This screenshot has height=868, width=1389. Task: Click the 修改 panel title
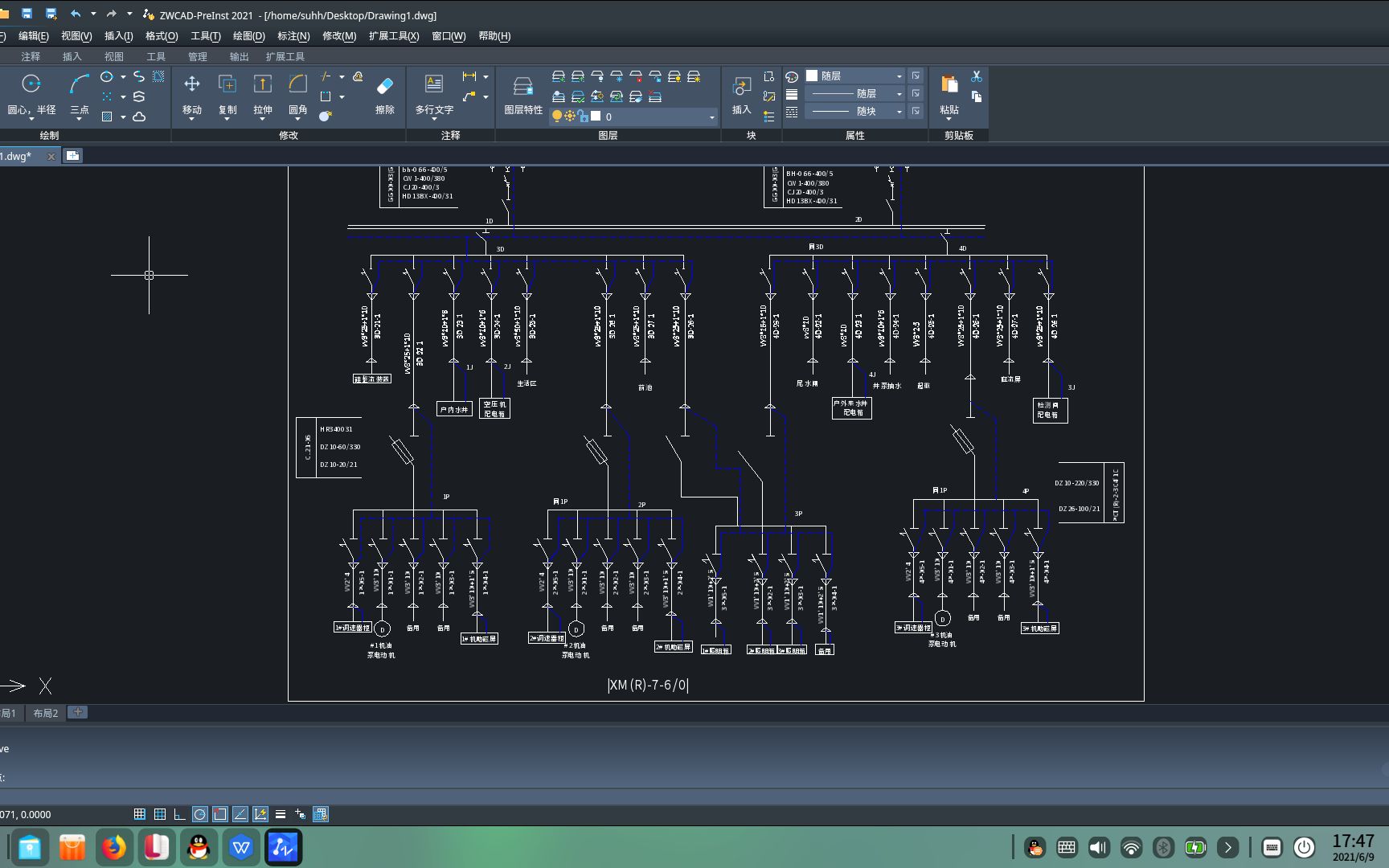pyautogui.click(x=289, y=135)
